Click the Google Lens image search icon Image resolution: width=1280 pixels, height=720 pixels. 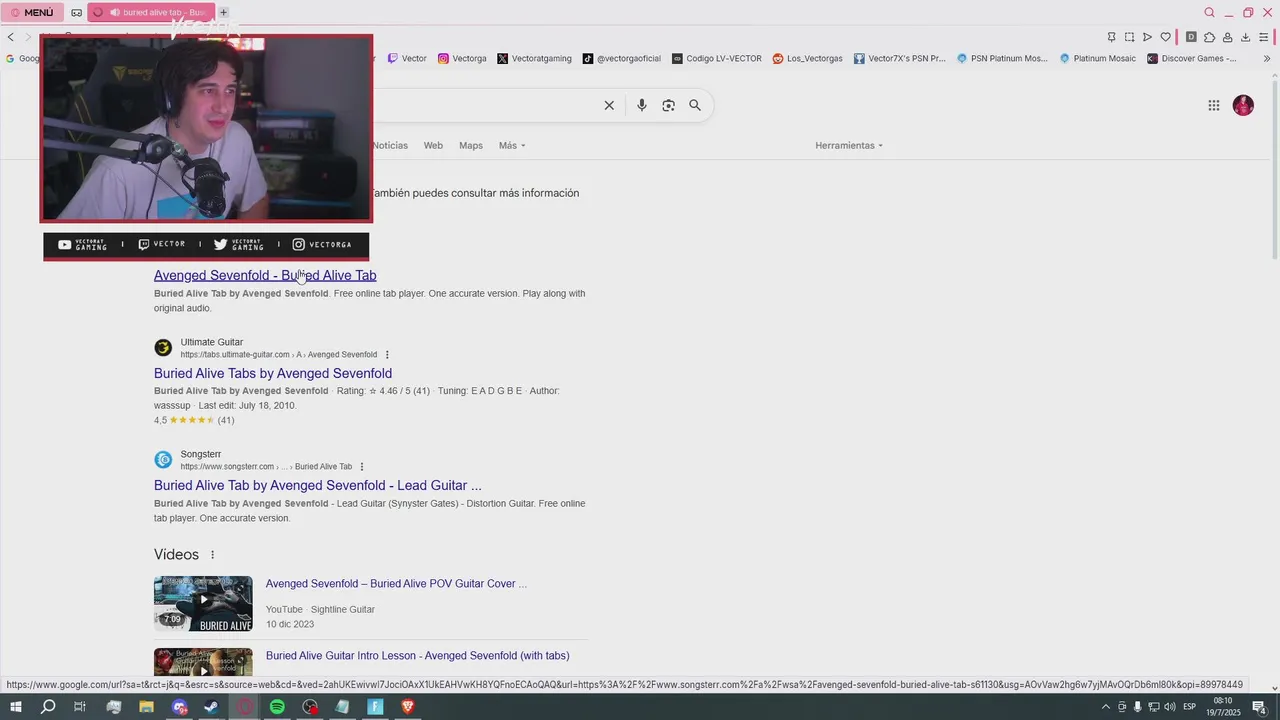(x=668, y=105)
